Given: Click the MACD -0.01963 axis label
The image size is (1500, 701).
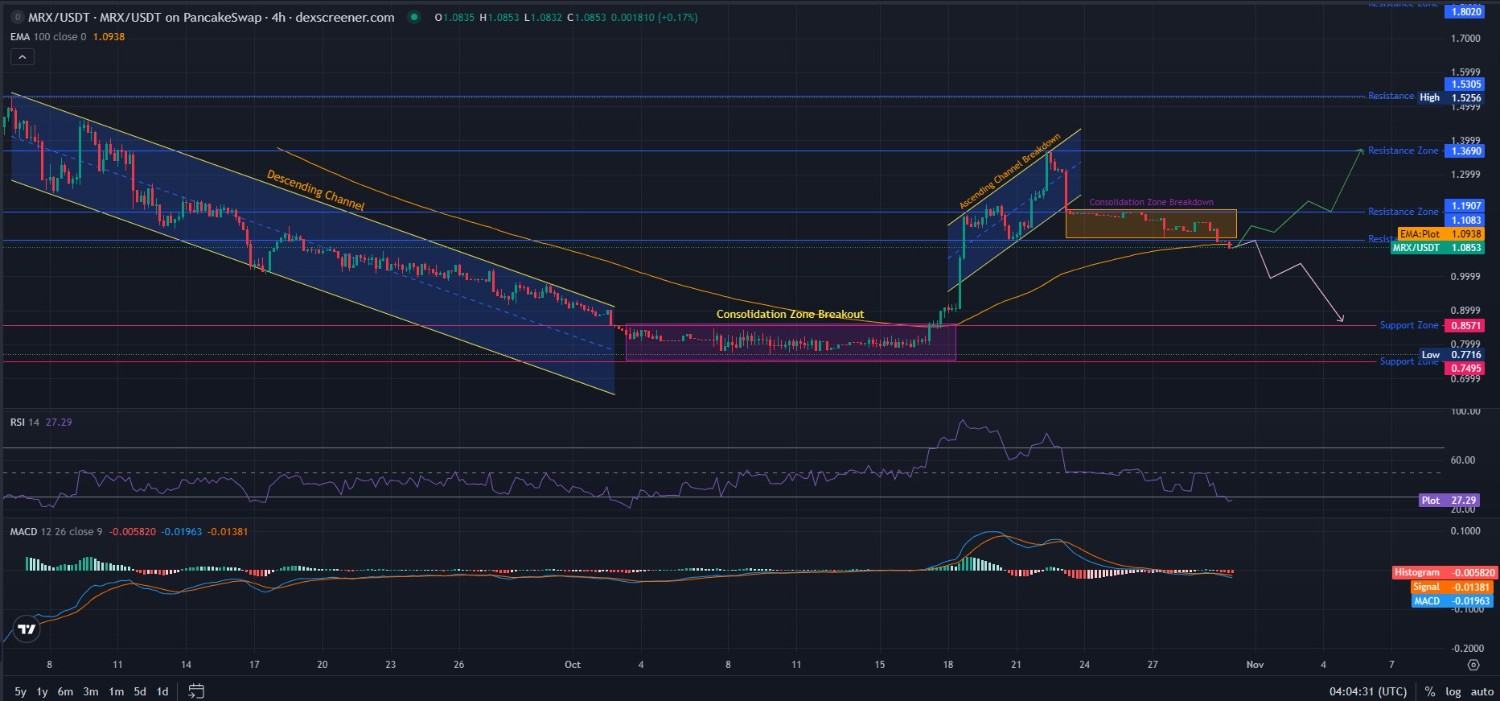Looking at the screenshot, I should pos(1454,600).
